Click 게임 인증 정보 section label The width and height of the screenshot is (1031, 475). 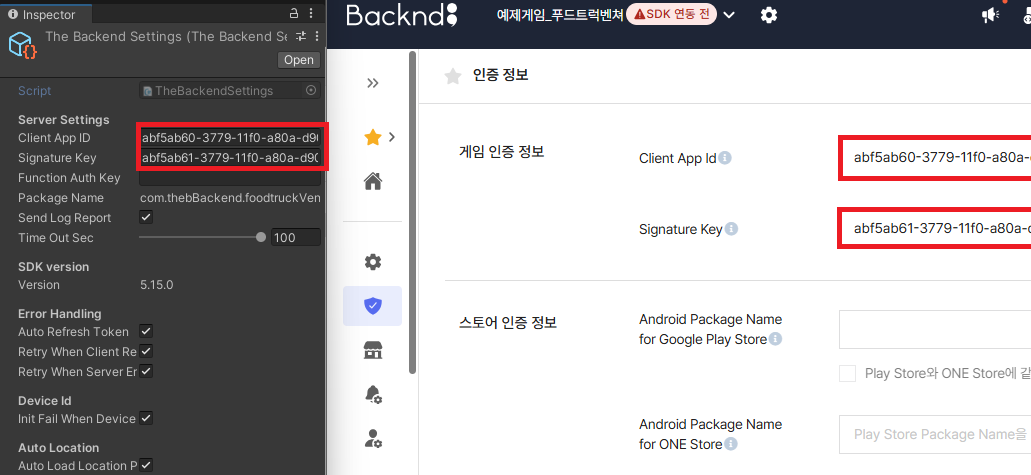[x=501, y=152]
